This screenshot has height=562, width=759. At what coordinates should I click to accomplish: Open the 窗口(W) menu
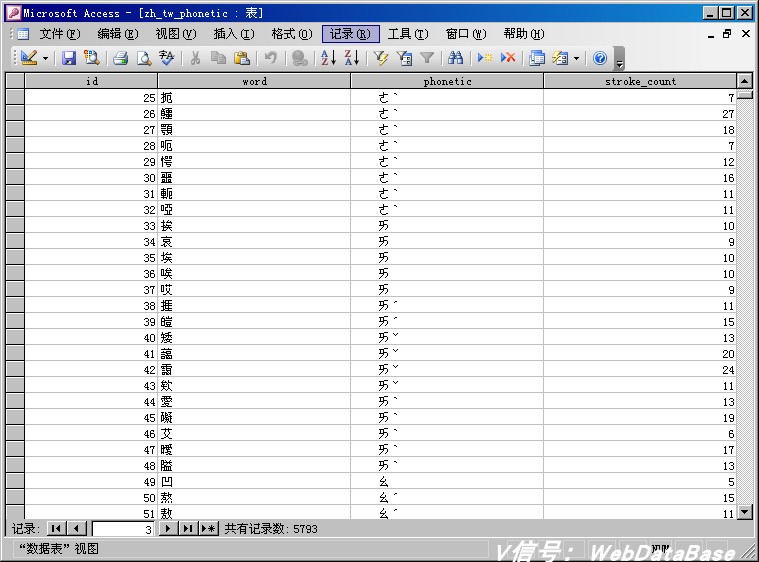point(466,34)
